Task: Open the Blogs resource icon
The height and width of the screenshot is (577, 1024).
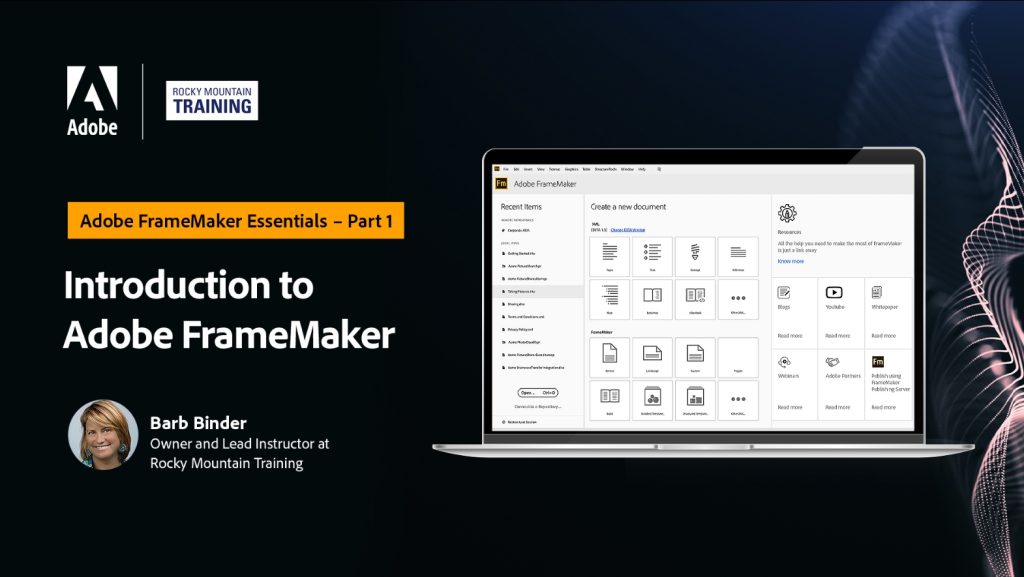Action: 784,292
